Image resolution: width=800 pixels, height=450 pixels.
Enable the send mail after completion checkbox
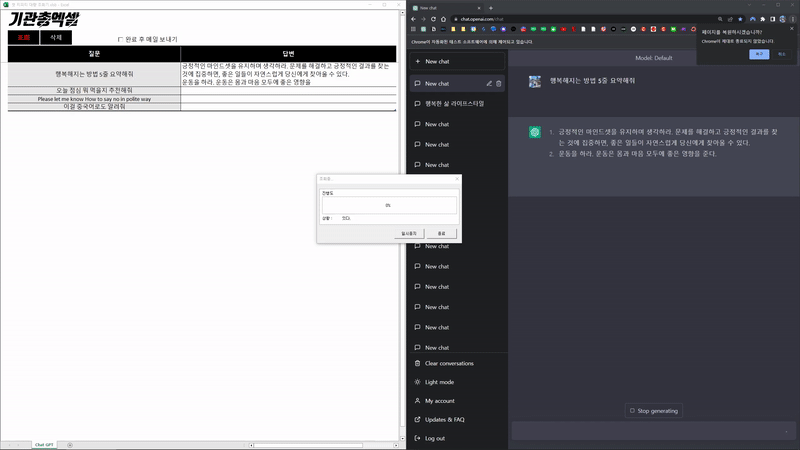[x=120, y=39]
